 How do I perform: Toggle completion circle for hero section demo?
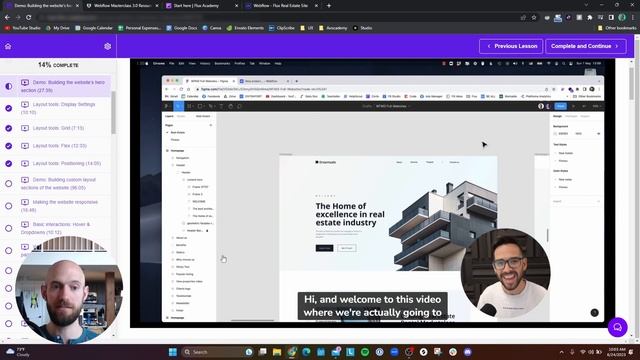click(x=9, y=86)
